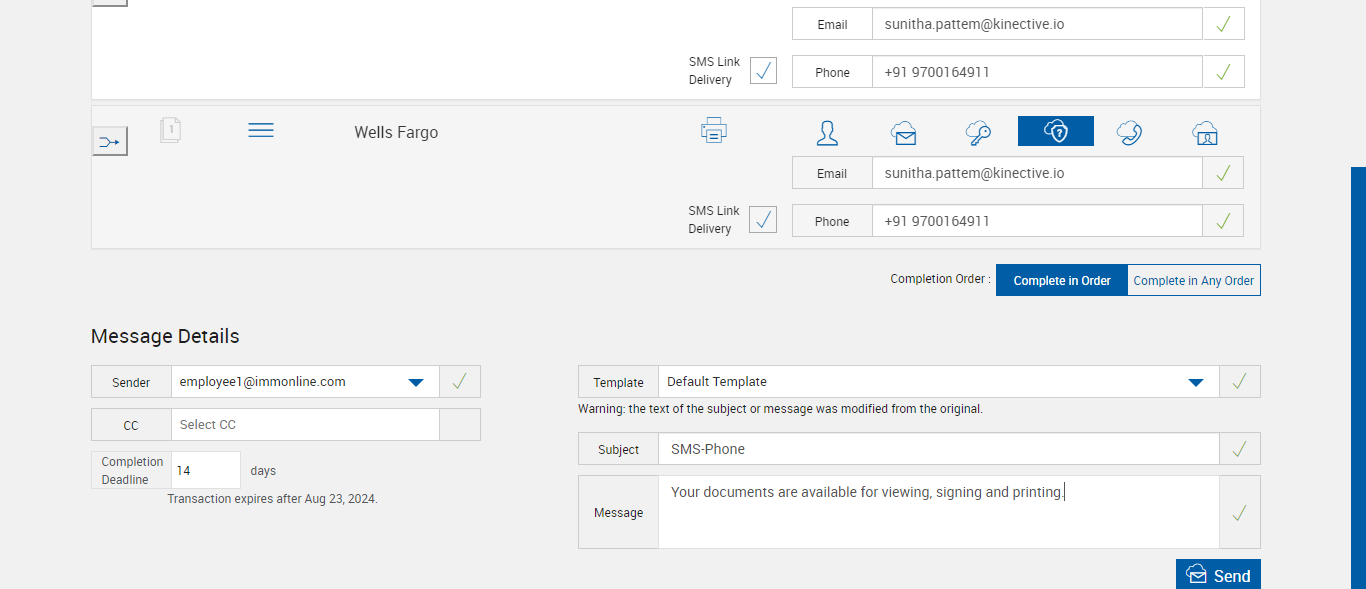Open the Sender email dropdown
This screenshot has height=589, width=1366.
point(416,382)
